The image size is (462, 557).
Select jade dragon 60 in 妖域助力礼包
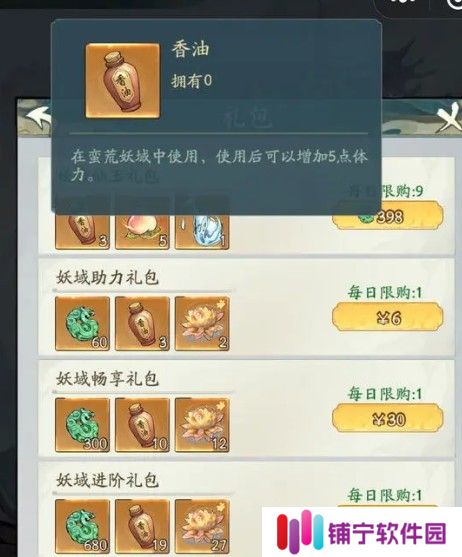(82, 324)
